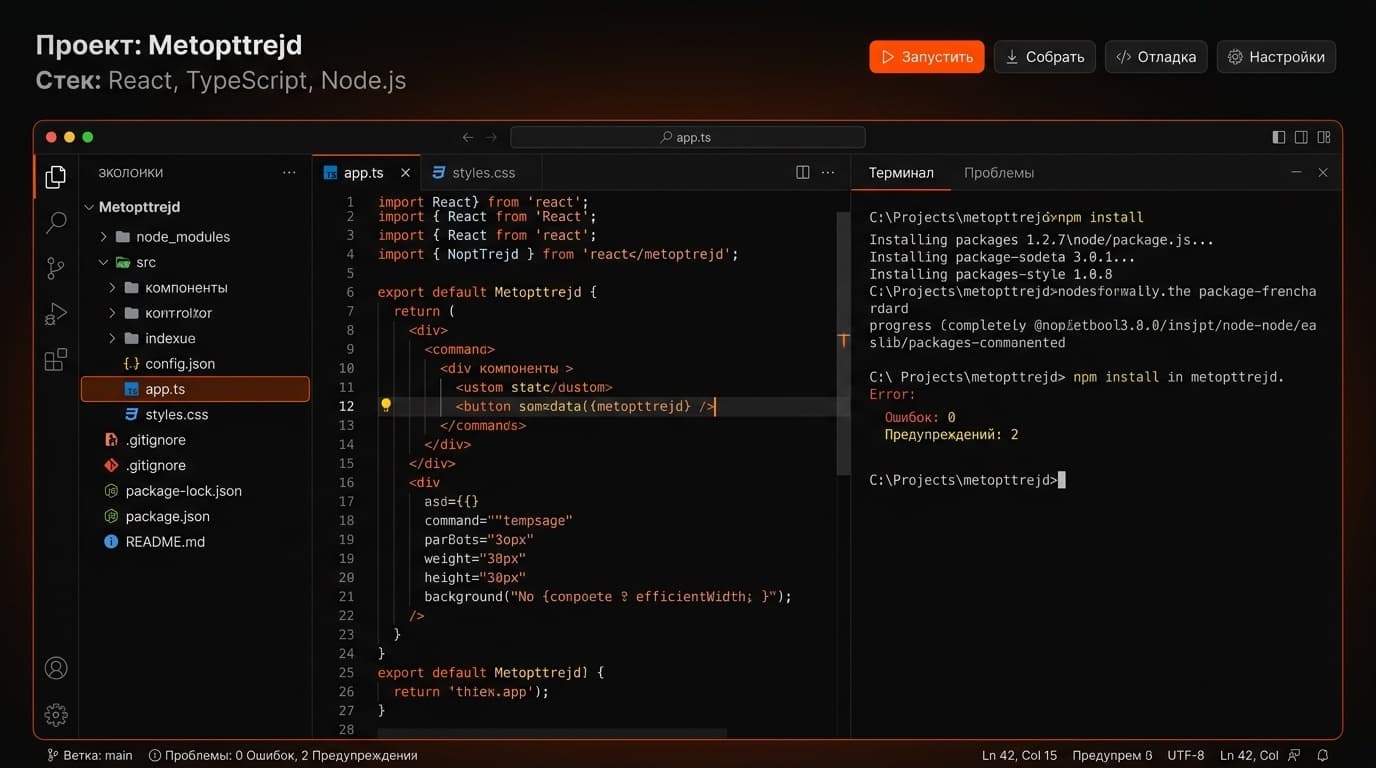Open the notifications bell in status bar
Viewport: 1376px width, 768px height.
1322,755
